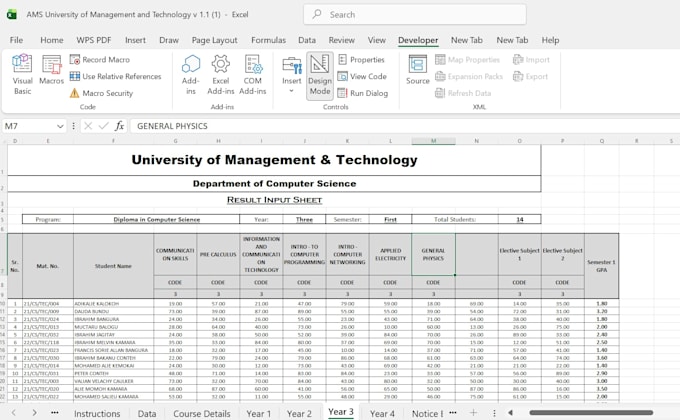Select column M header
Image resolution: width=680 pixels, height=420 pixels.
pyautogui.click(x=433, y=141)
